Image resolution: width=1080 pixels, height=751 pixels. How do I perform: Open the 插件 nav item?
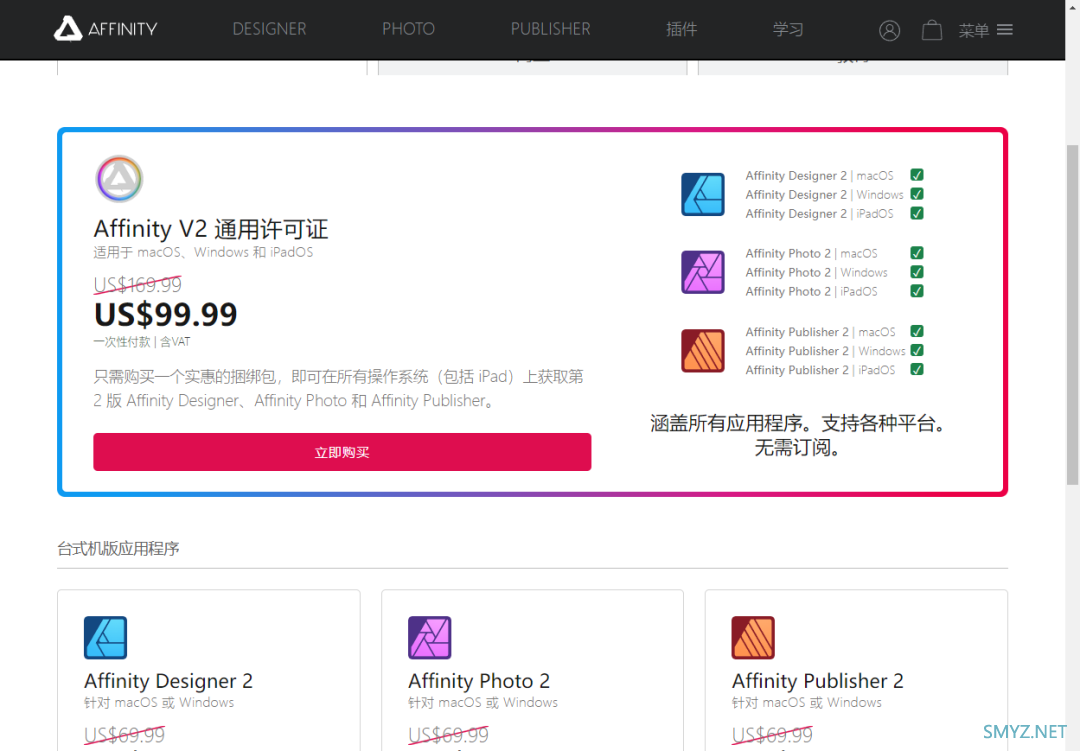(x=681, y=29)
